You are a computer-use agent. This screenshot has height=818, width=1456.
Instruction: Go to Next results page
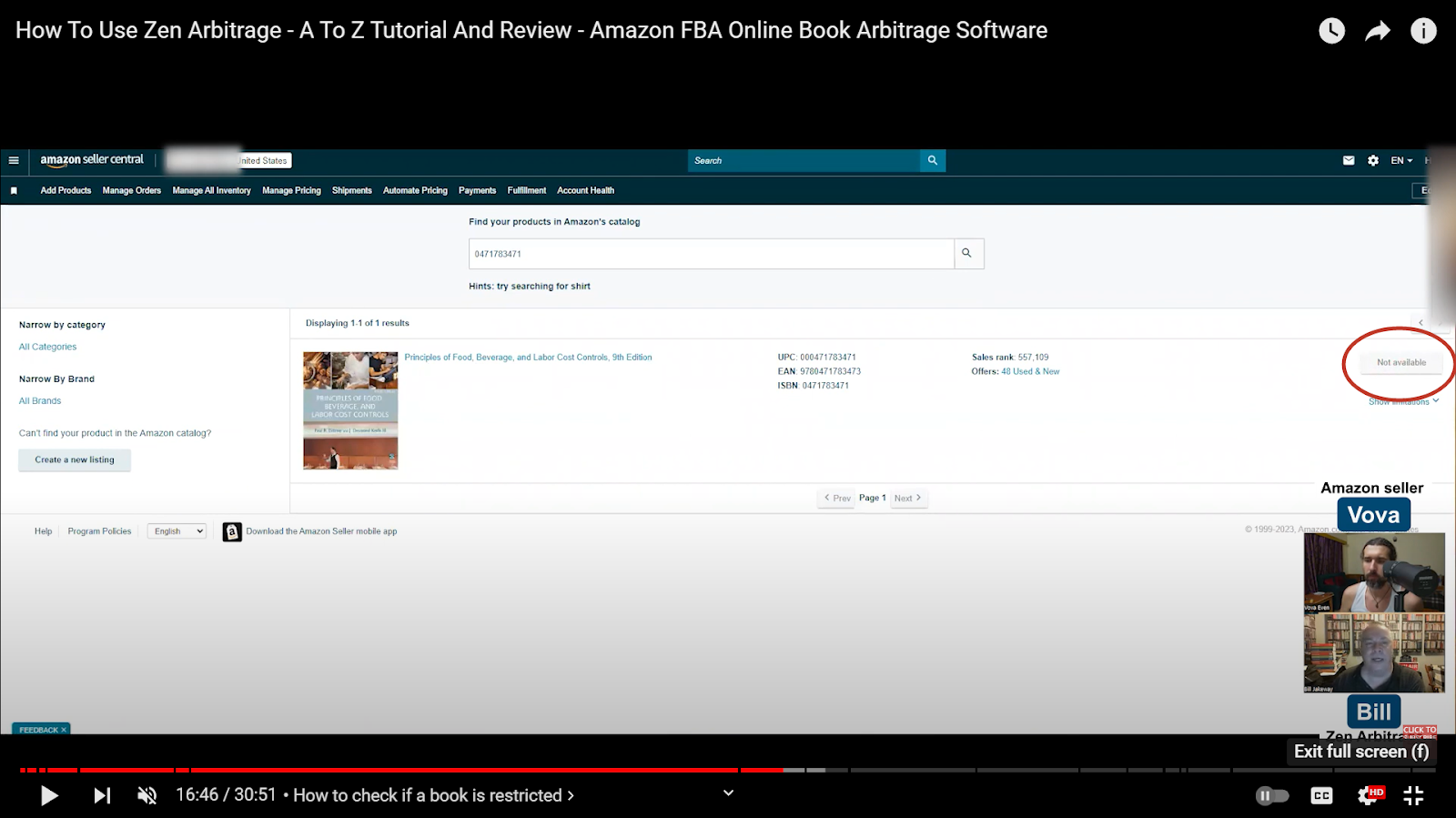coord(908,498)
